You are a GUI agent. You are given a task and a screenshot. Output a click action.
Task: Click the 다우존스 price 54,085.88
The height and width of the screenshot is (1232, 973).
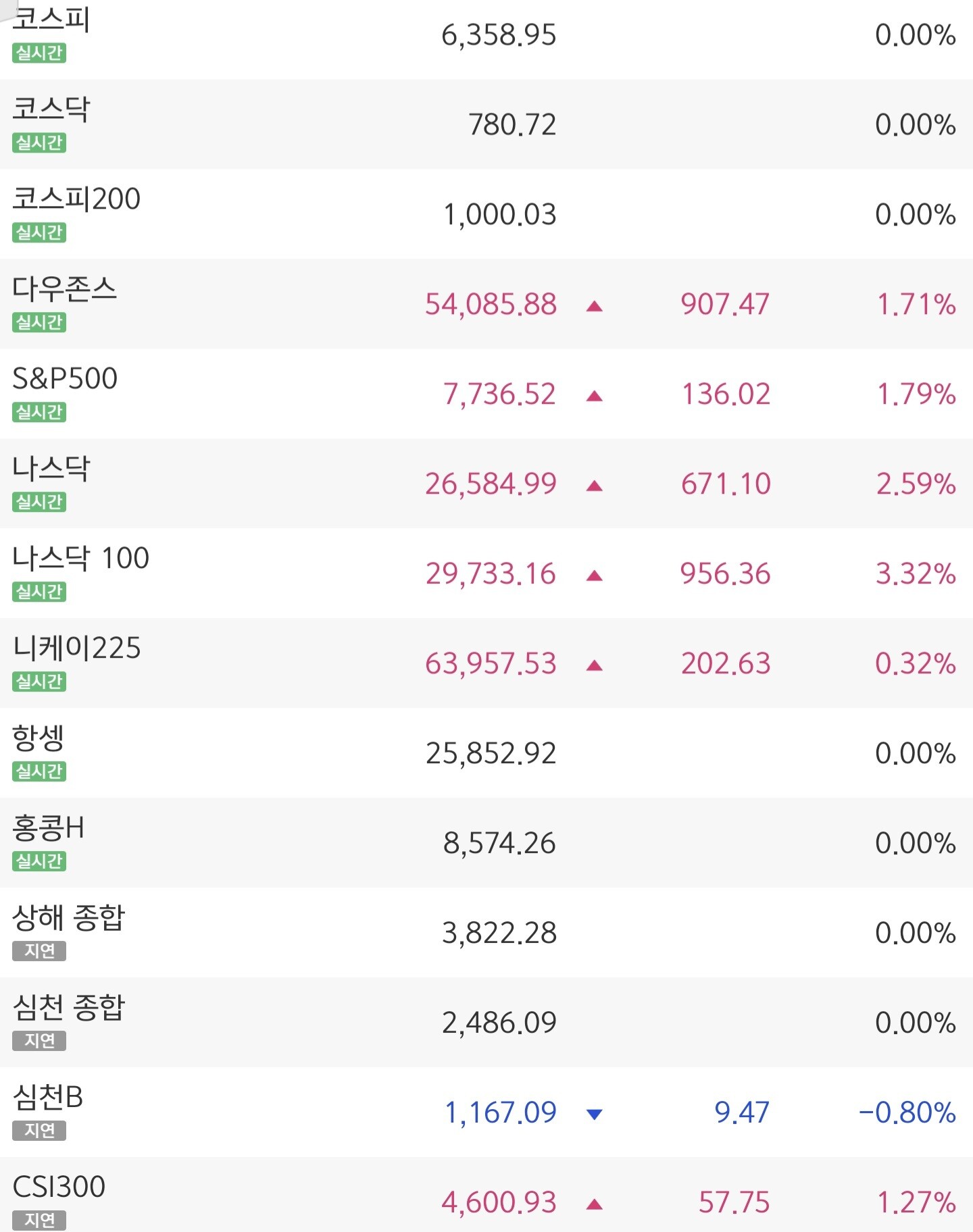[x=491, y=305]
